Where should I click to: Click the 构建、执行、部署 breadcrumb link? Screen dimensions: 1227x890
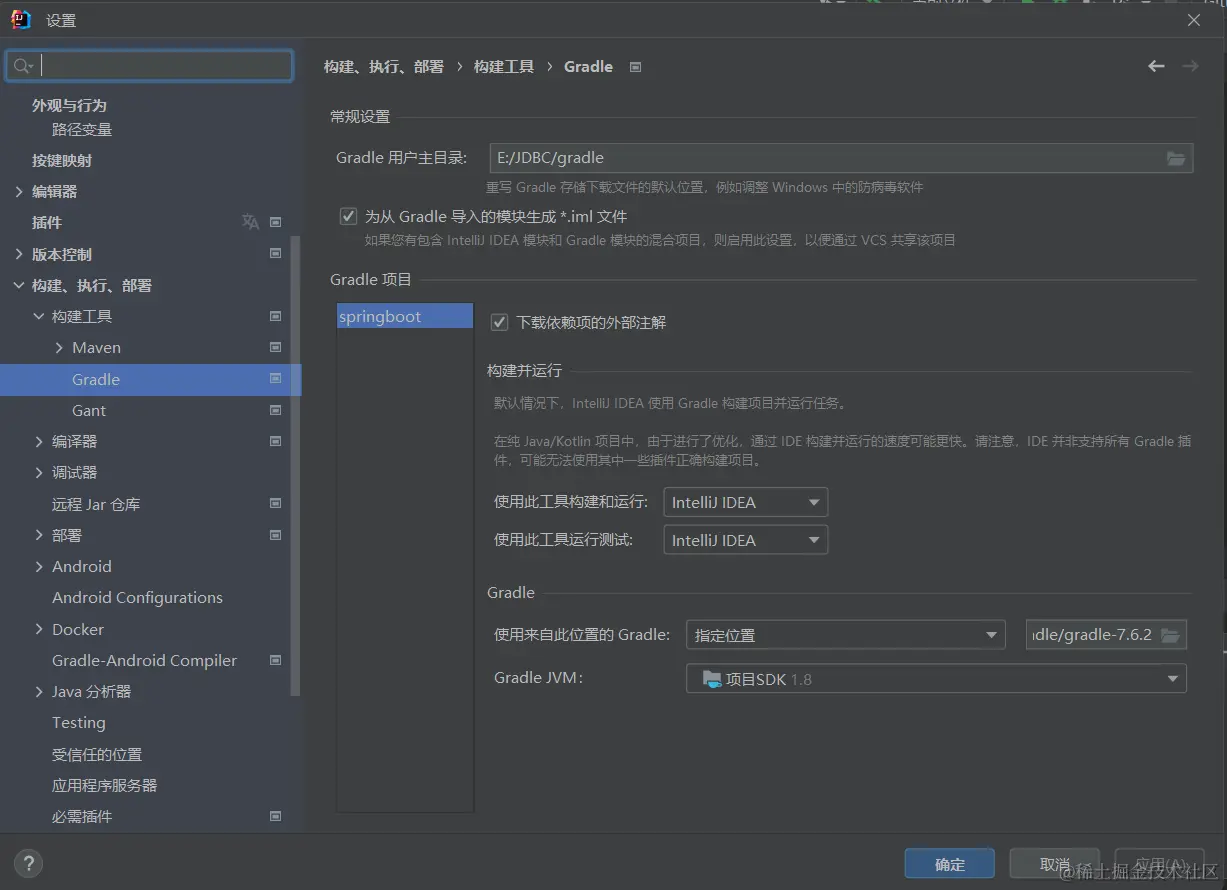pos(384,66)
